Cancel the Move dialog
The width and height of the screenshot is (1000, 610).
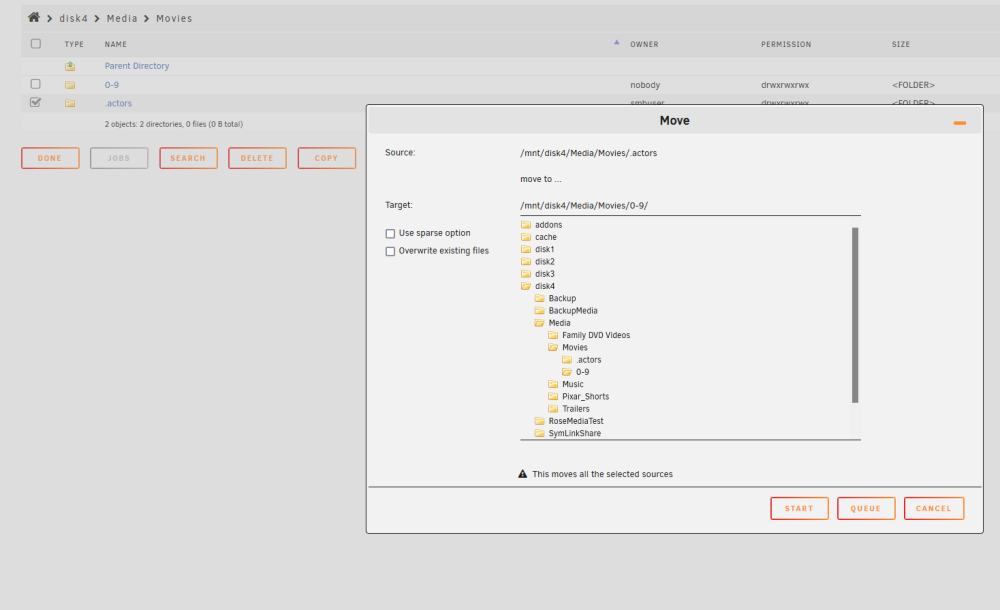pyautogui.click(x=934, y=509)
